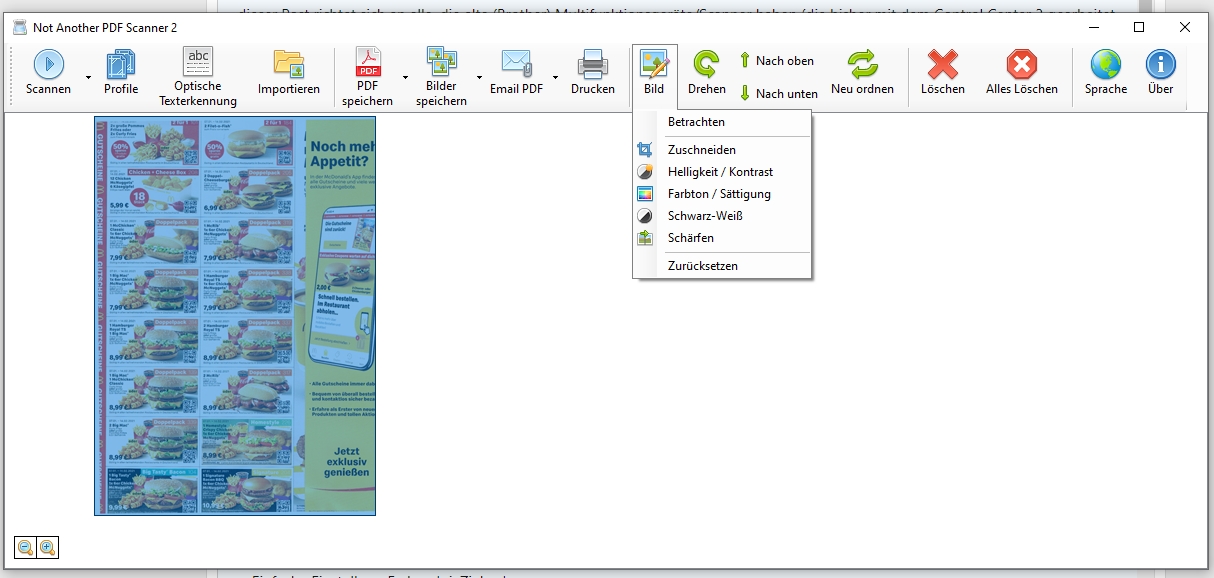
Task: Click the zoom in magnifier button
Action: pos(47,547)
